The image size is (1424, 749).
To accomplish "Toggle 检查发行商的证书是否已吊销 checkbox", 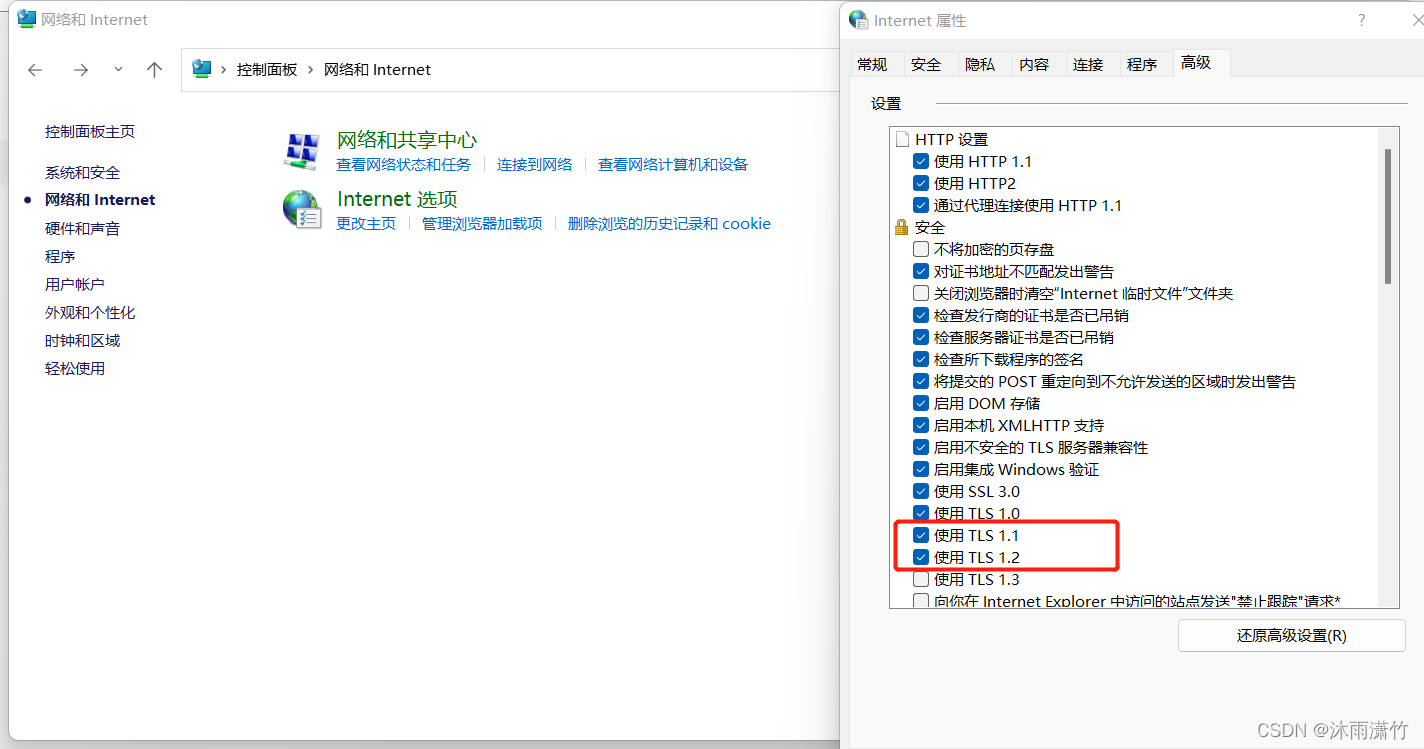I will click(x=921, y=315).
